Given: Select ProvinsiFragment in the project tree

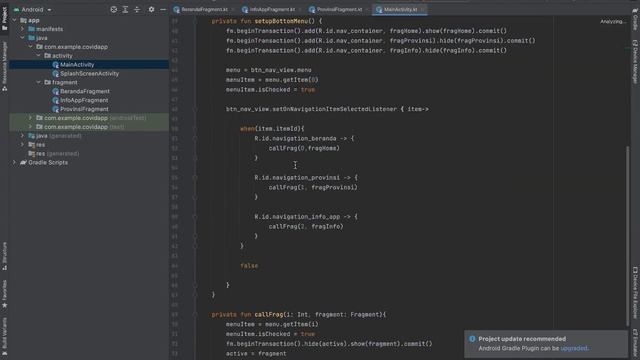Looking at the screenshot, I should (x=84, y=109).
